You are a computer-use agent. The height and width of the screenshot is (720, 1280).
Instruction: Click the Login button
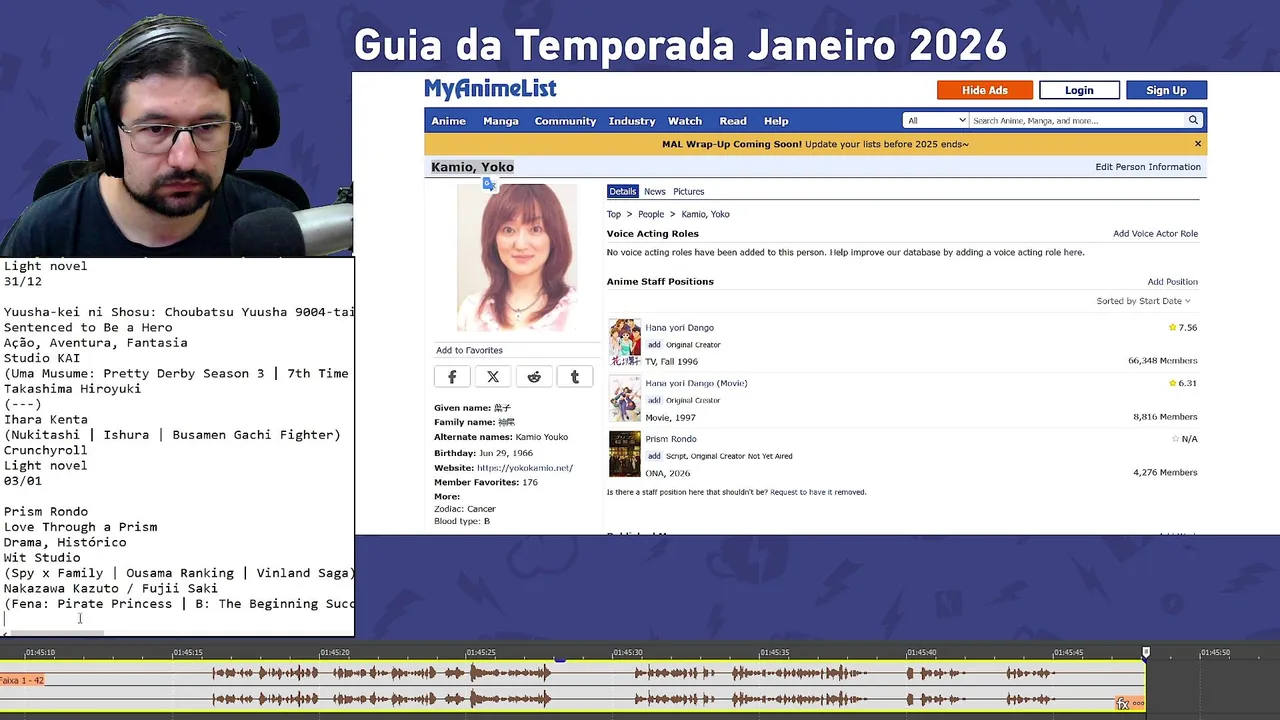pyautogui.click(x=1079, y=90)
